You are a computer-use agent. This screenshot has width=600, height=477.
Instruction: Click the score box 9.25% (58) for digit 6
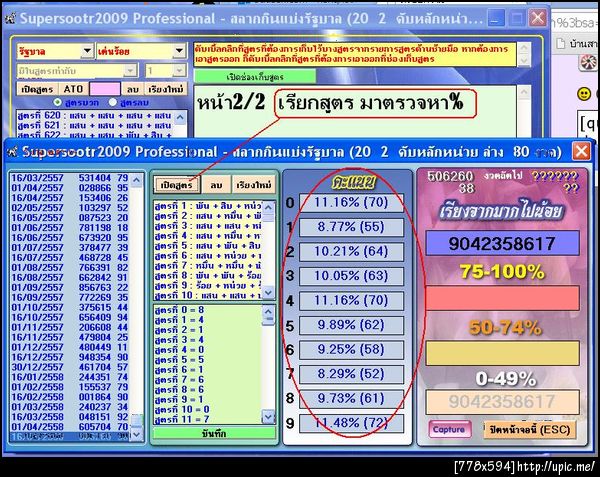click(351, 350)
